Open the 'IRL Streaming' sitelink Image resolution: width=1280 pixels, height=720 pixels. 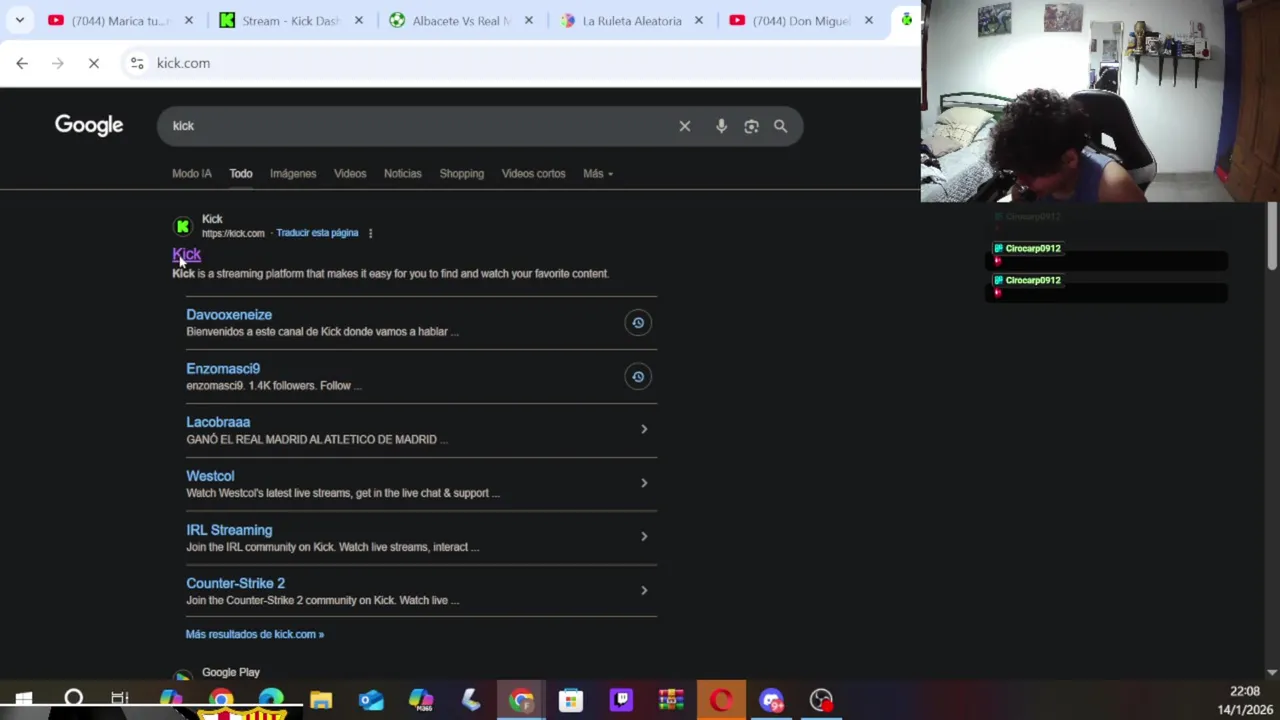229,530
